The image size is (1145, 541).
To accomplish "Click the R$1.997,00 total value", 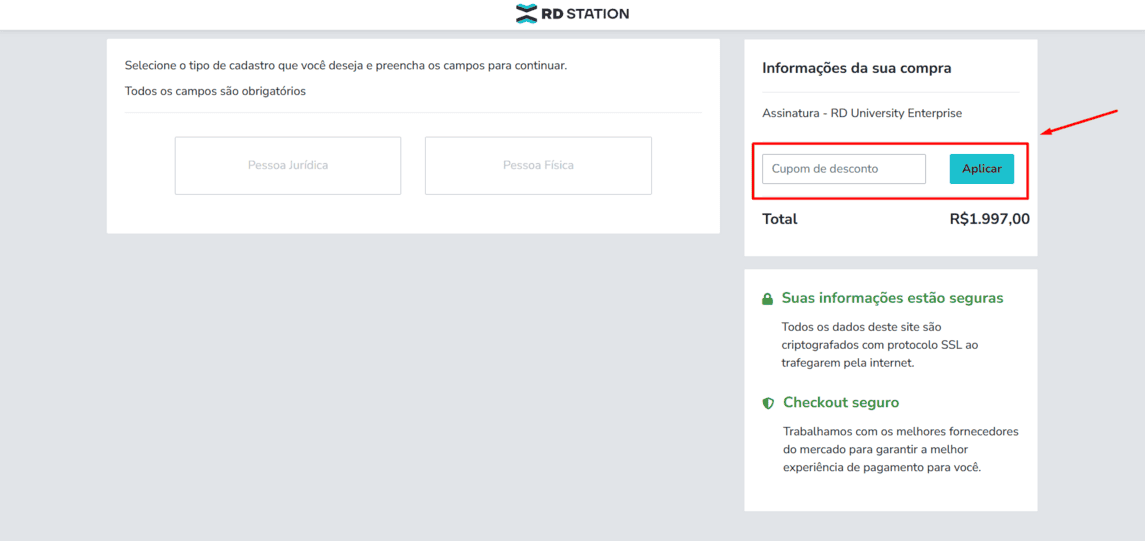I will [989, 219].
